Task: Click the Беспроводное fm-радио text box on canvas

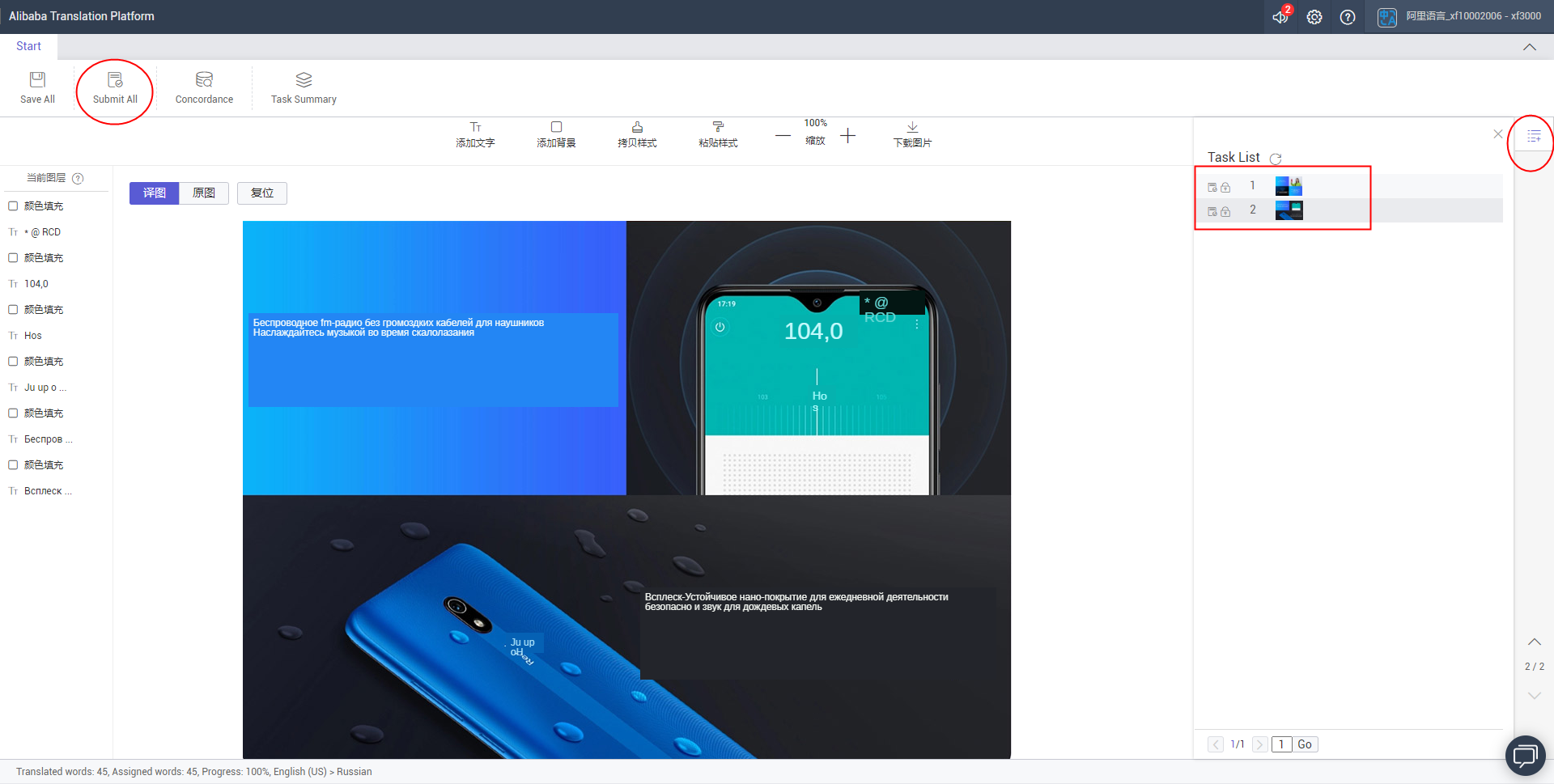Action: (x=433, y=360)
